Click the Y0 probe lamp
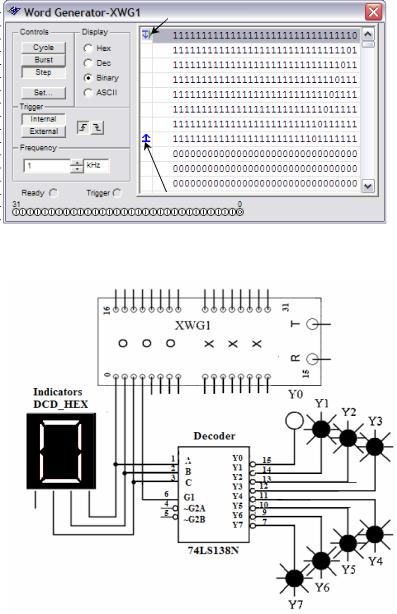 click(294, 421)
